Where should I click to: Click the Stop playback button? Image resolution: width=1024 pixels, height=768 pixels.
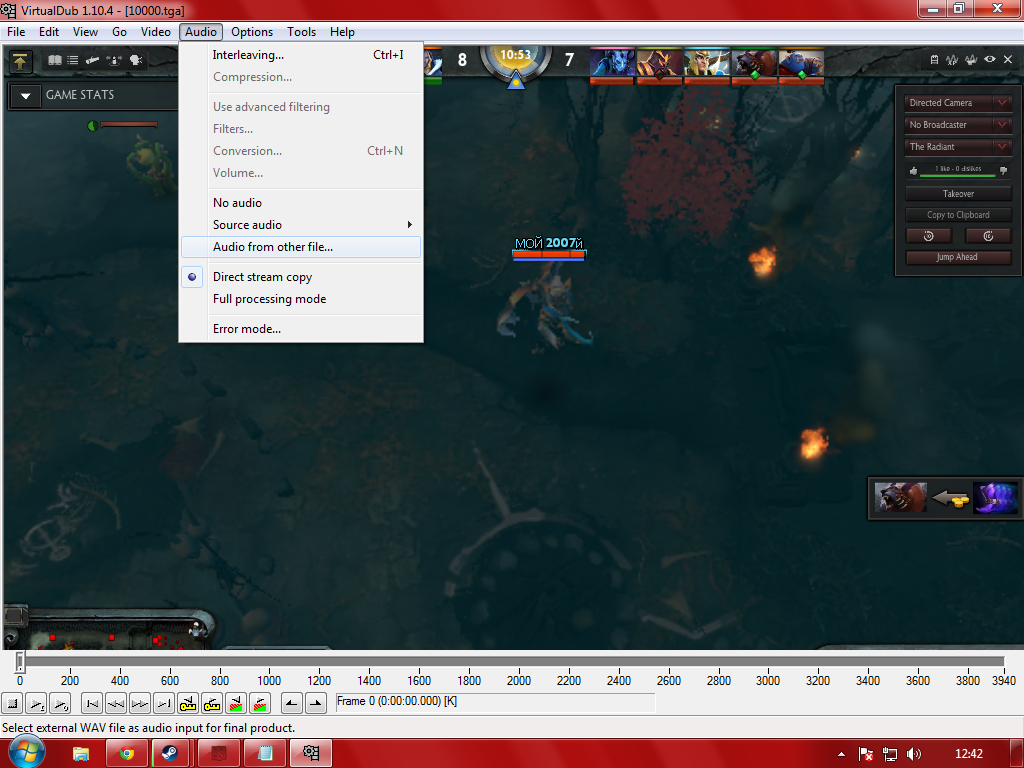click(12, 703)
